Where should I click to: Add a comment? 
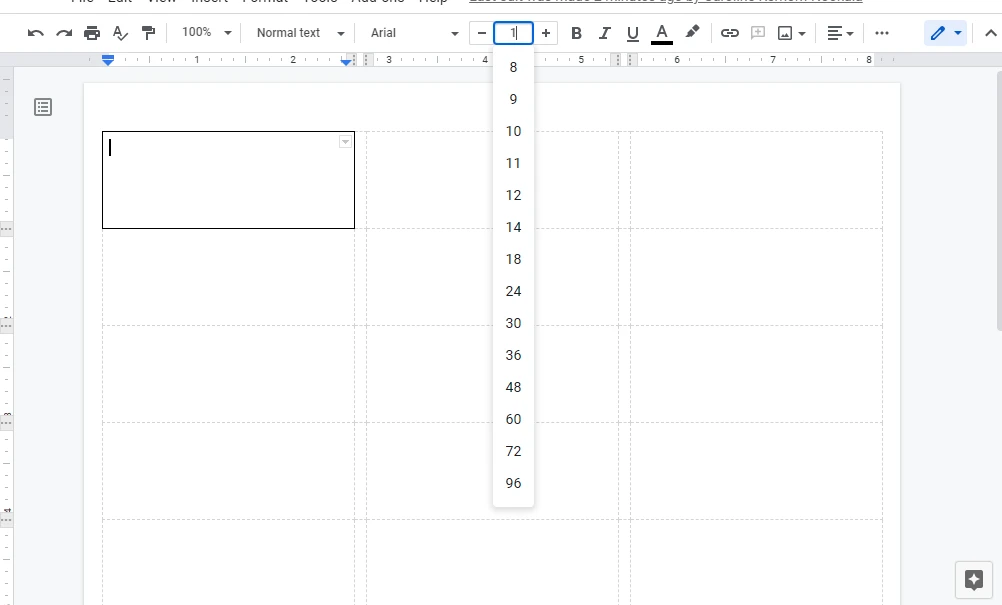click(x=758, y=33)
